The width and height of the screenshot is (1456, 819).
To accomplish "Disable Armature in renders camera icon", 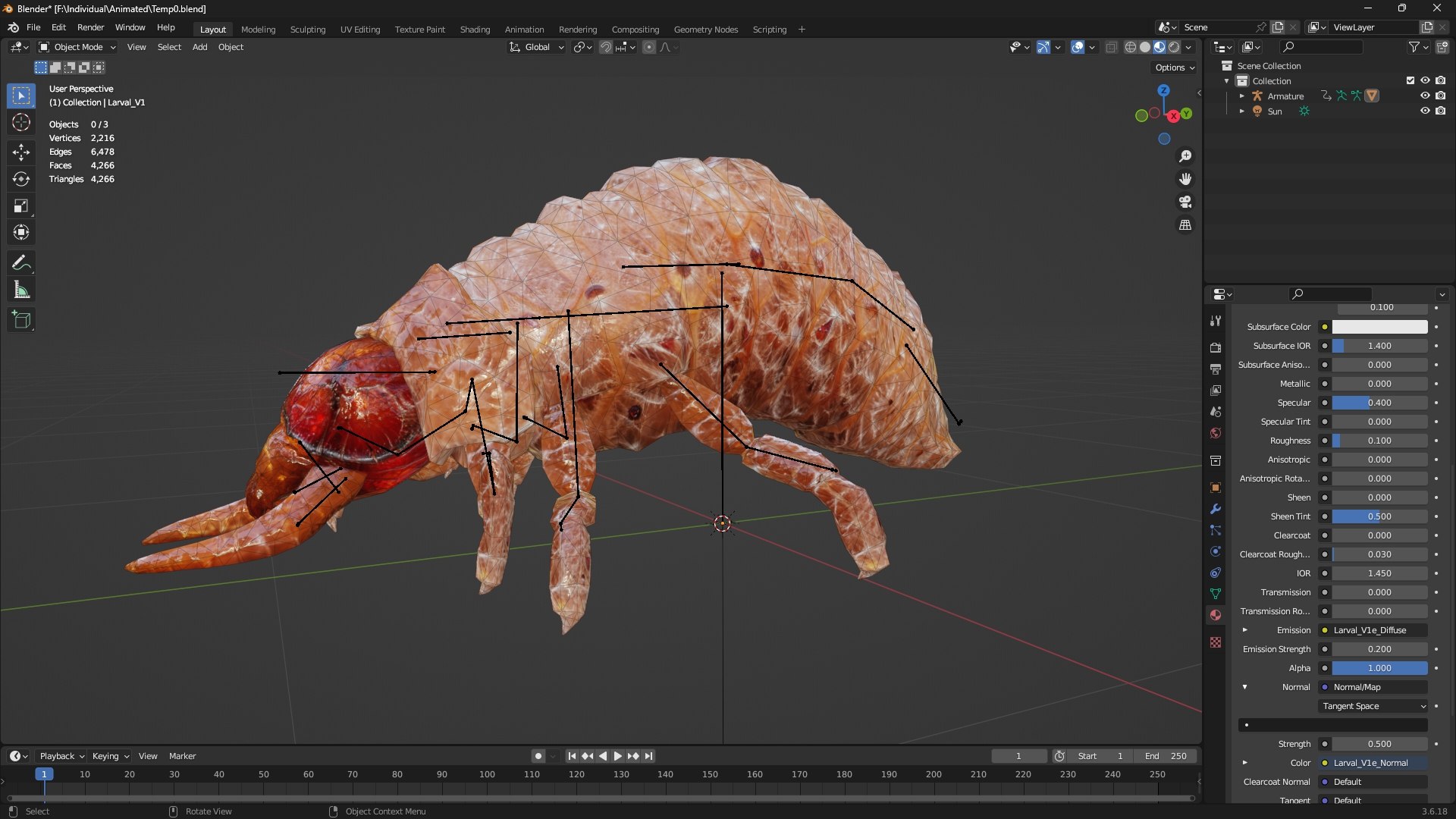I will click(x=1440, y=96).
